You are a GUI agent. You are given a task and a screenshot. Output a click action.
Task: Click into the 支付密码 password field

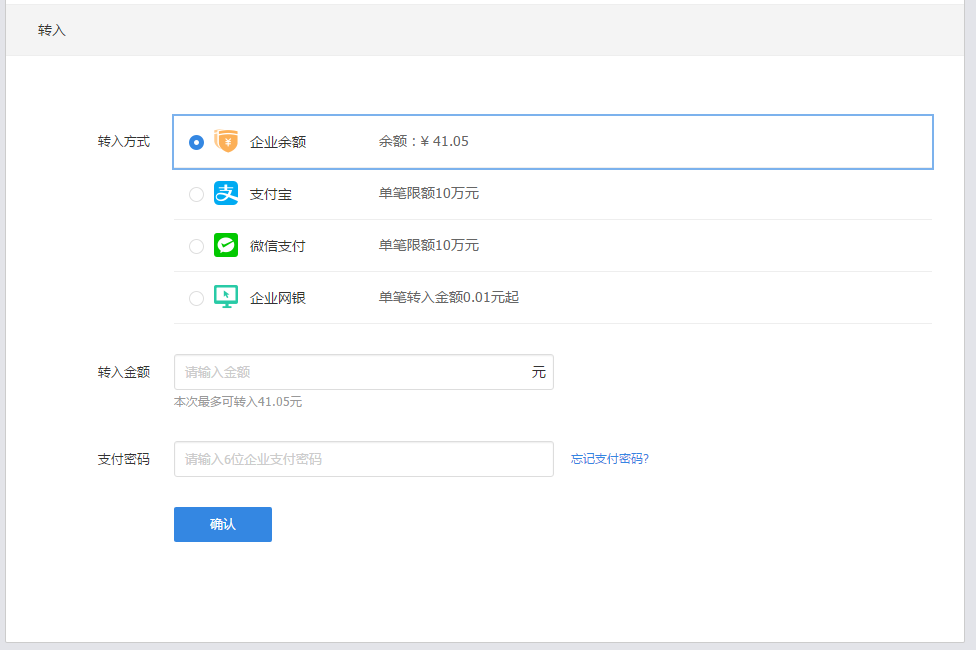pyautogui.click(x=363, y=459)
